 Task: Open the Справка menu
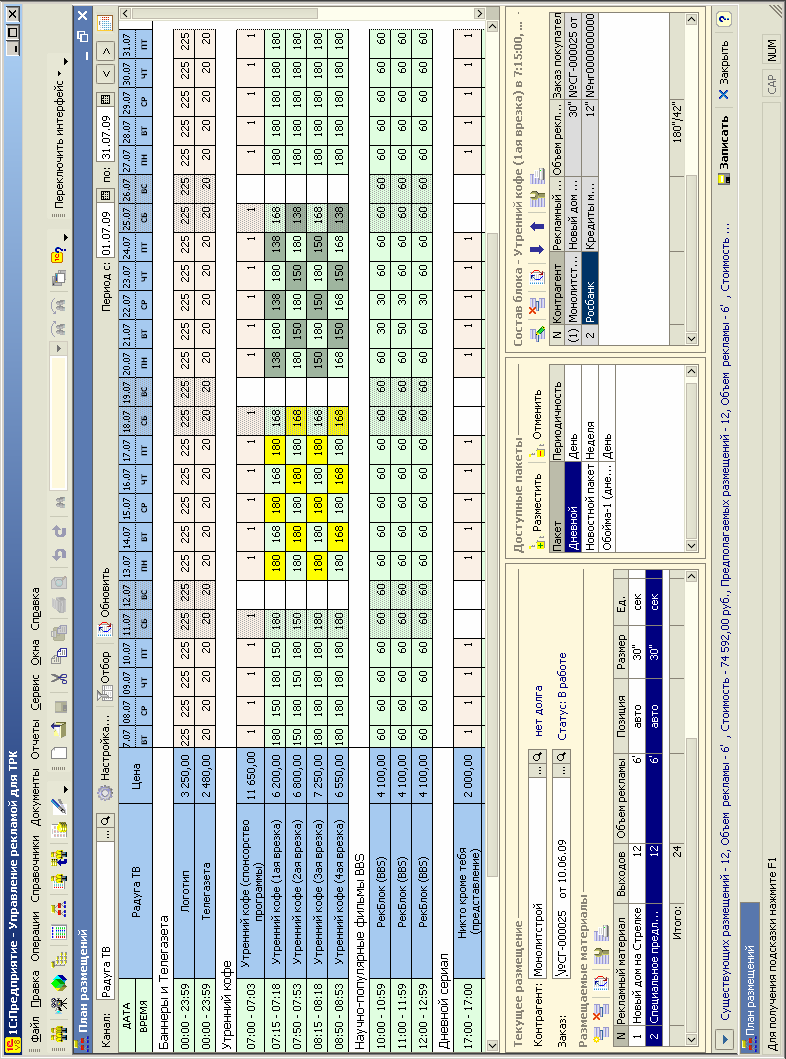pyautogui.click(x=35, y=609)
